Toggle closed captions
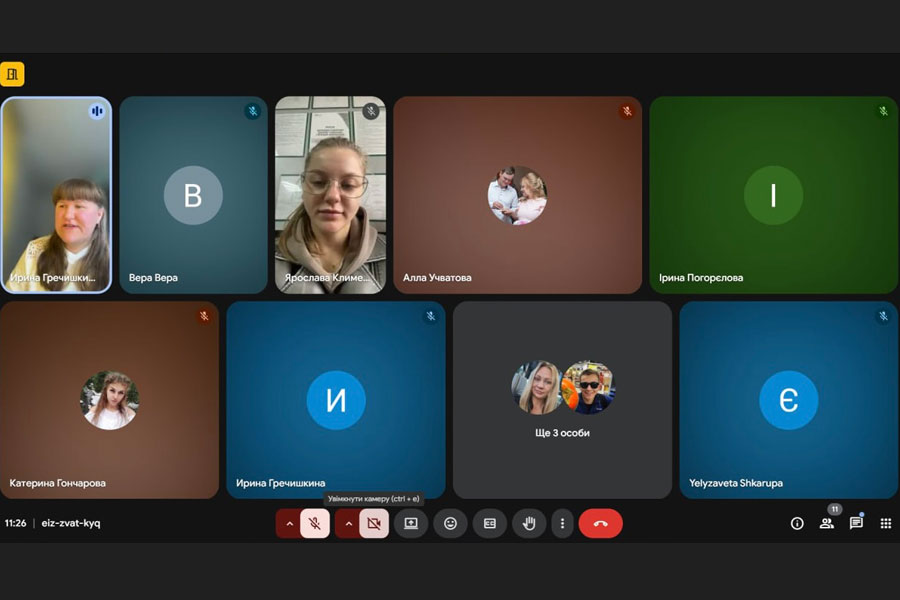The image size is (900, 600). tap(490, 523)
